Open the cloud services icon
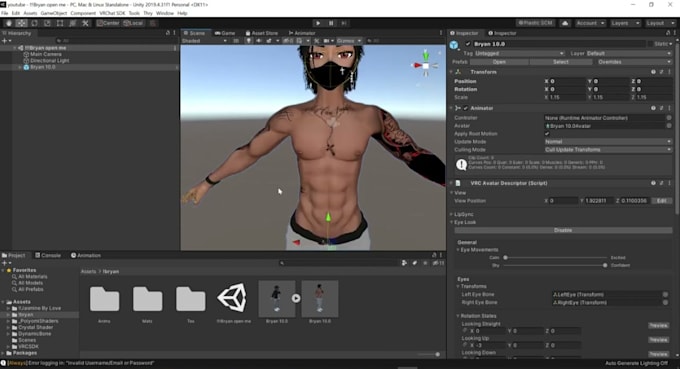 565,23
